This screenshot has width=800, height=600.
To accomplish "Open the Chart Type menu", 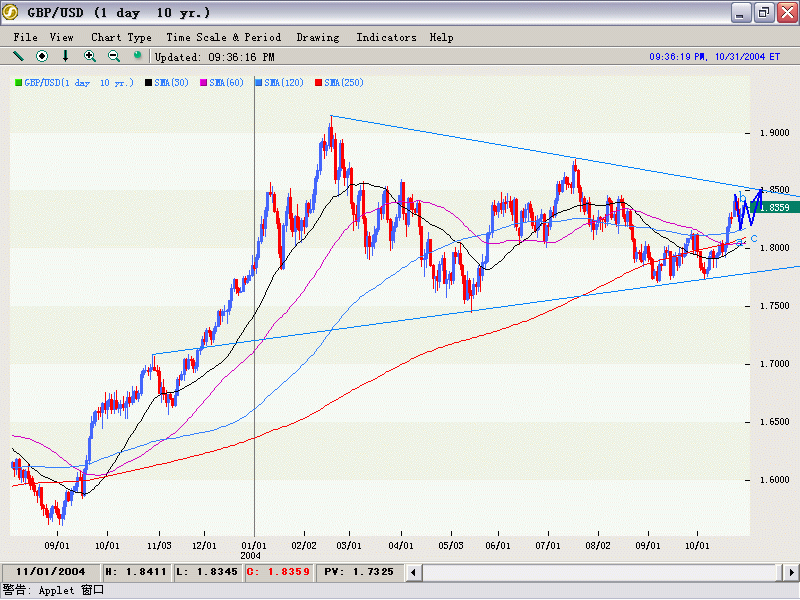I will click(121, 37).
